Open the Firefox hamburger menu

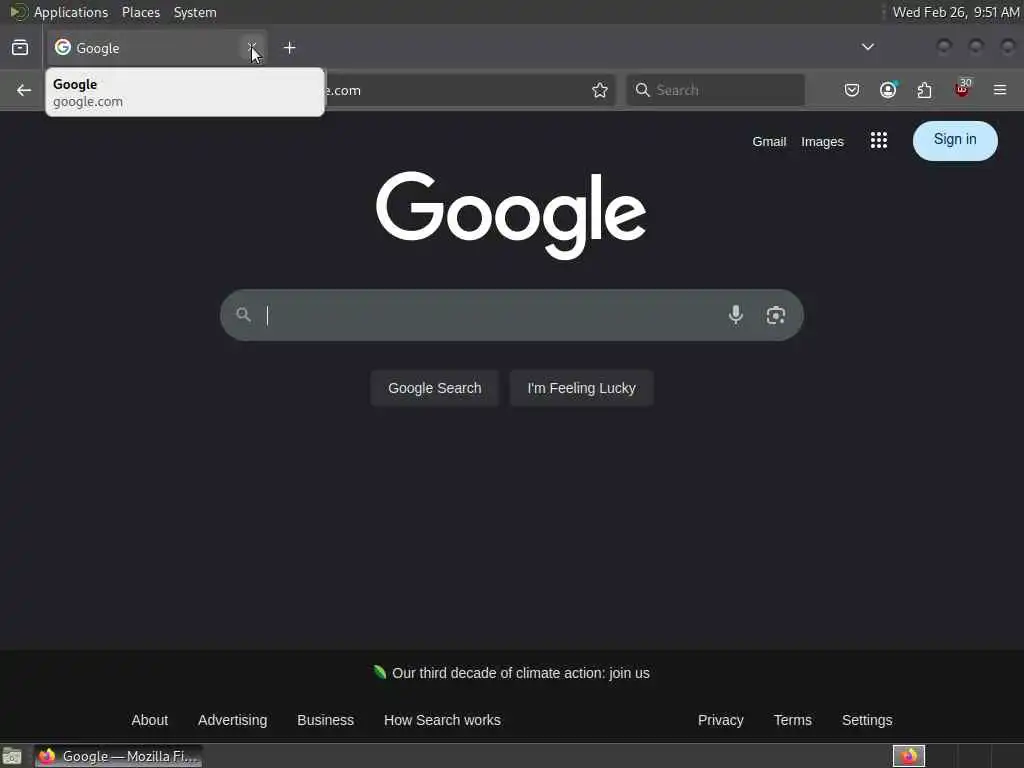point(1000,90)
